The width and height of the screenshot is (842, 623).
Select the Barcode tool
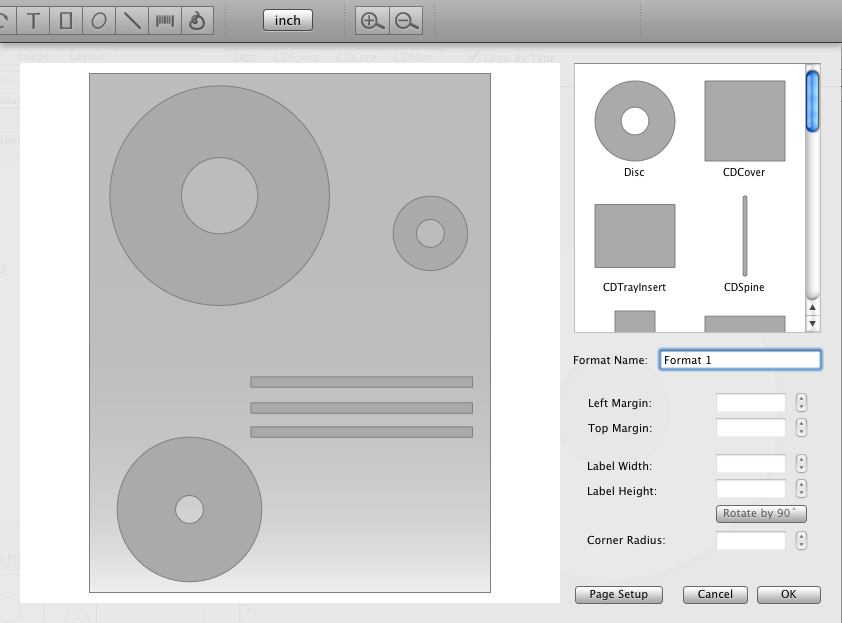(164, 20)
